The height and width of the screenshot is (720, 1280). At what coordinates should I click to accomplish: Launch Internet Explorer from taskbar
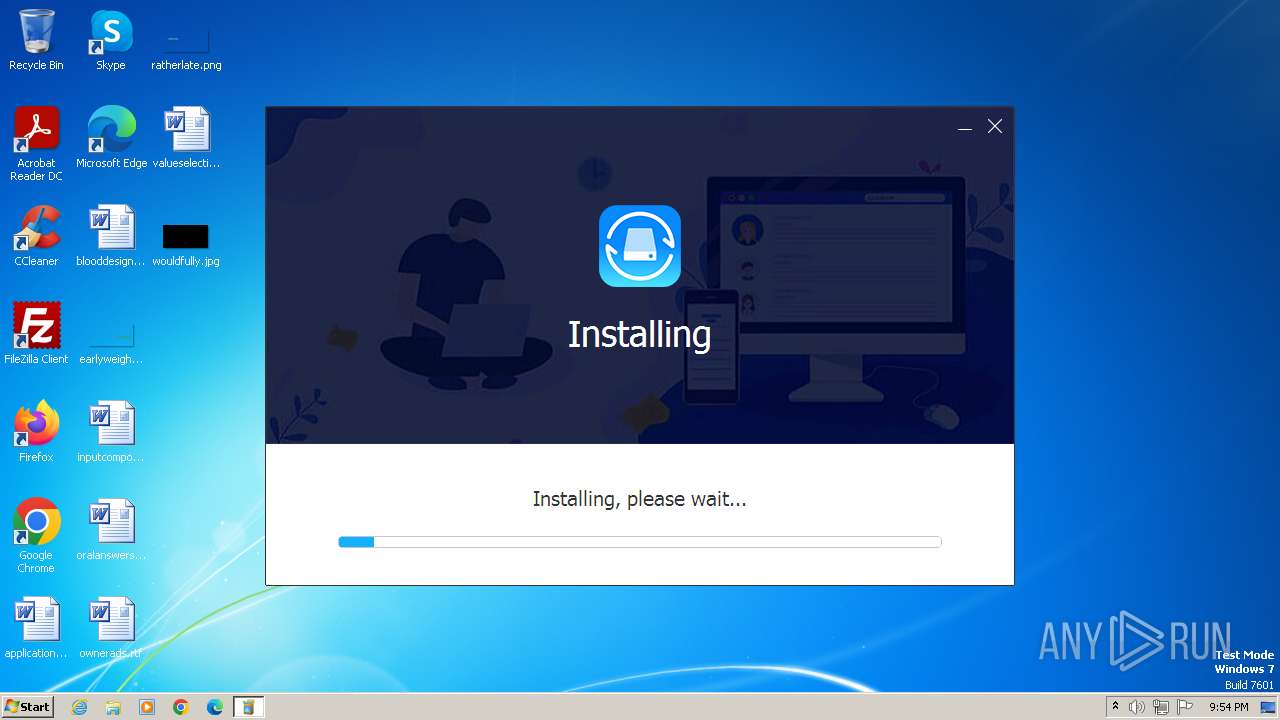(80, 707)
